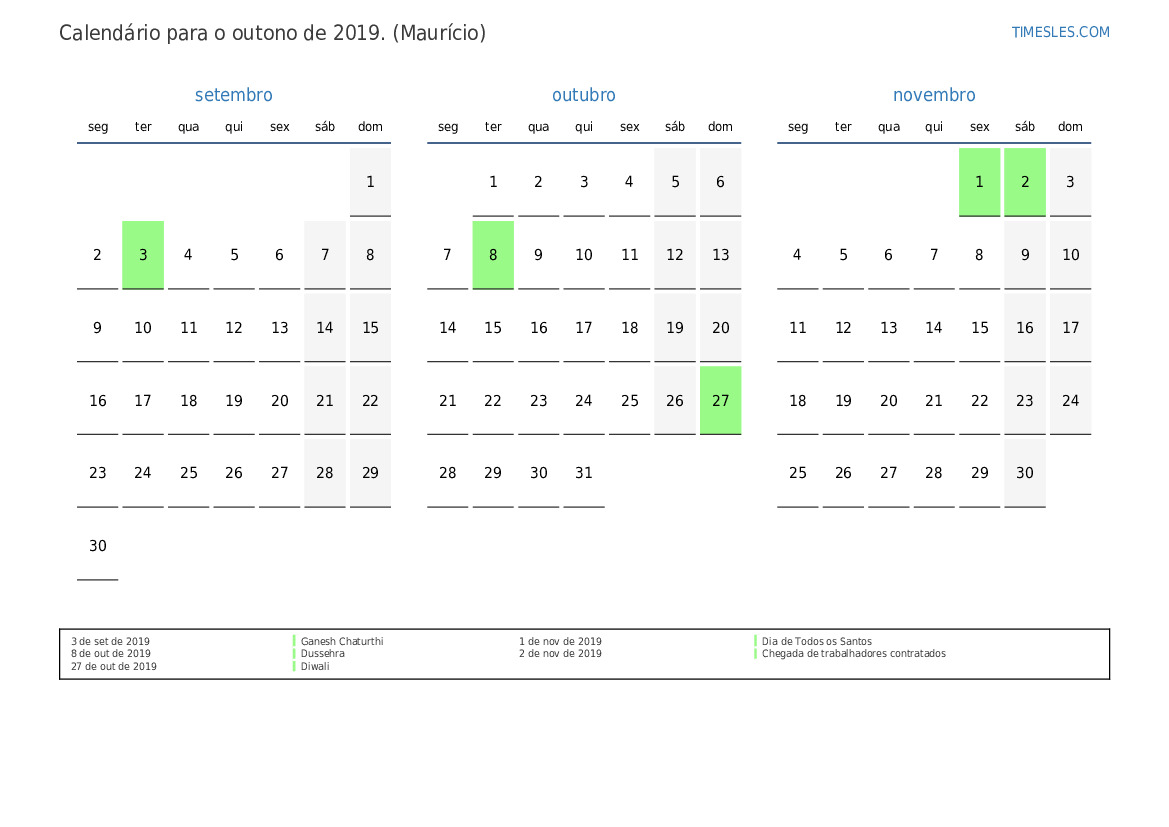Image resolution: width=1169 pixels, height=827 pixels.
Task: Click the calendar title for outono 2019
Action: pos(272,33)
